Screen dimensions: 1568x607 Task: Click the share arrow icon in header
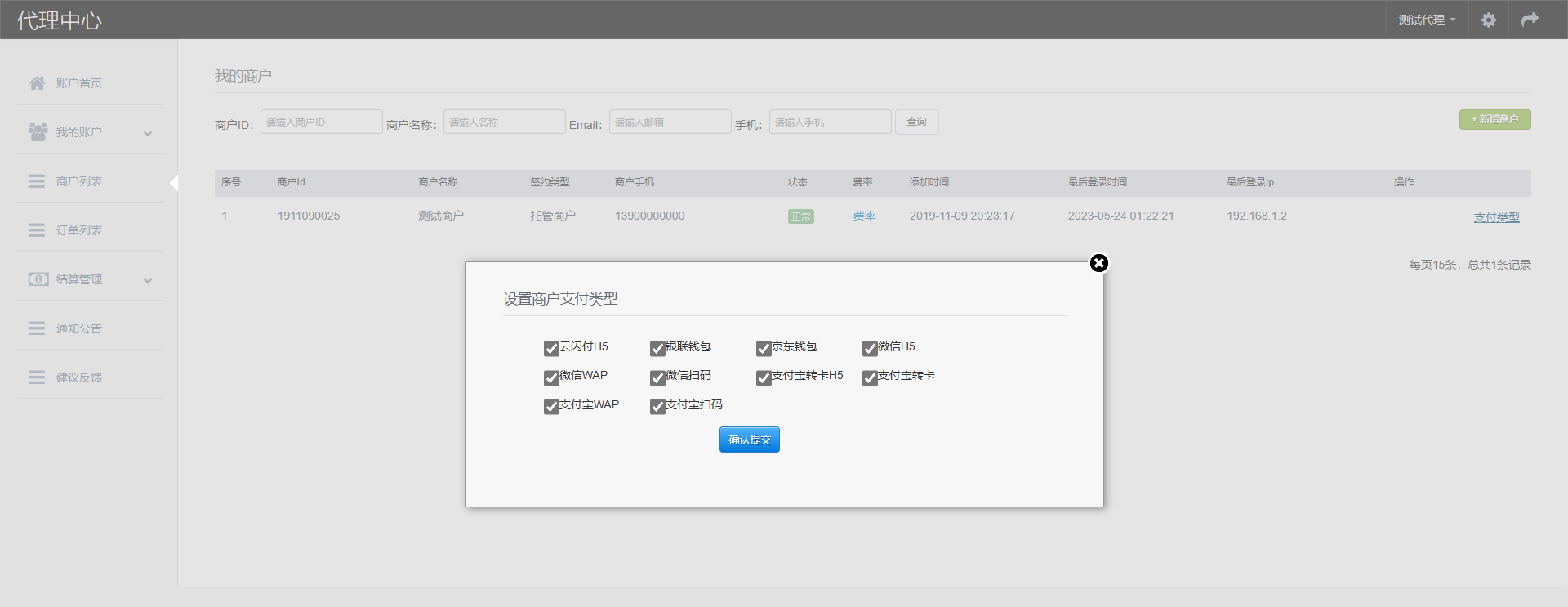[1530, 20]
